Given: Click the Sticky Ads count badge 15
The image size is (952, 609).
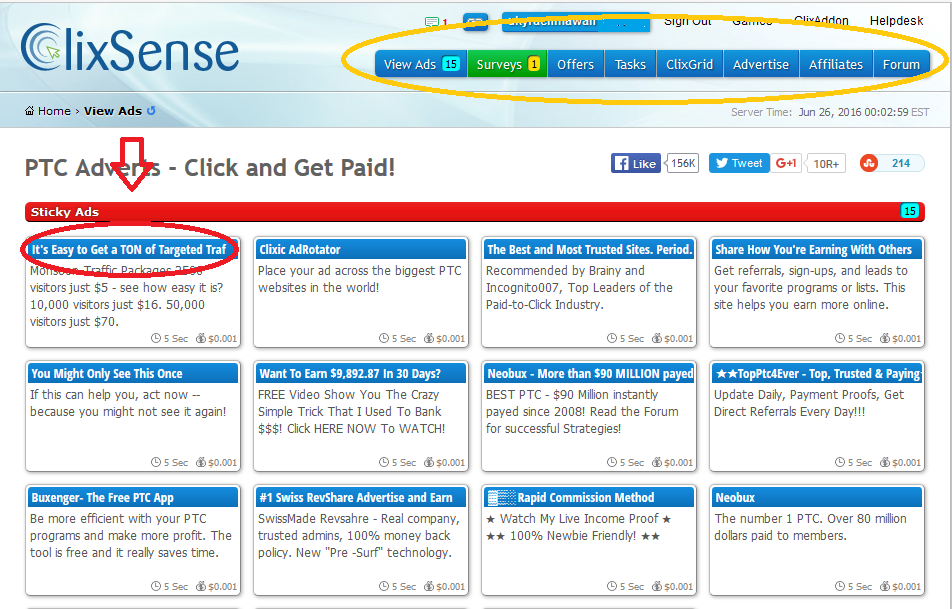Looking at the screenshot, I should 909,211.
